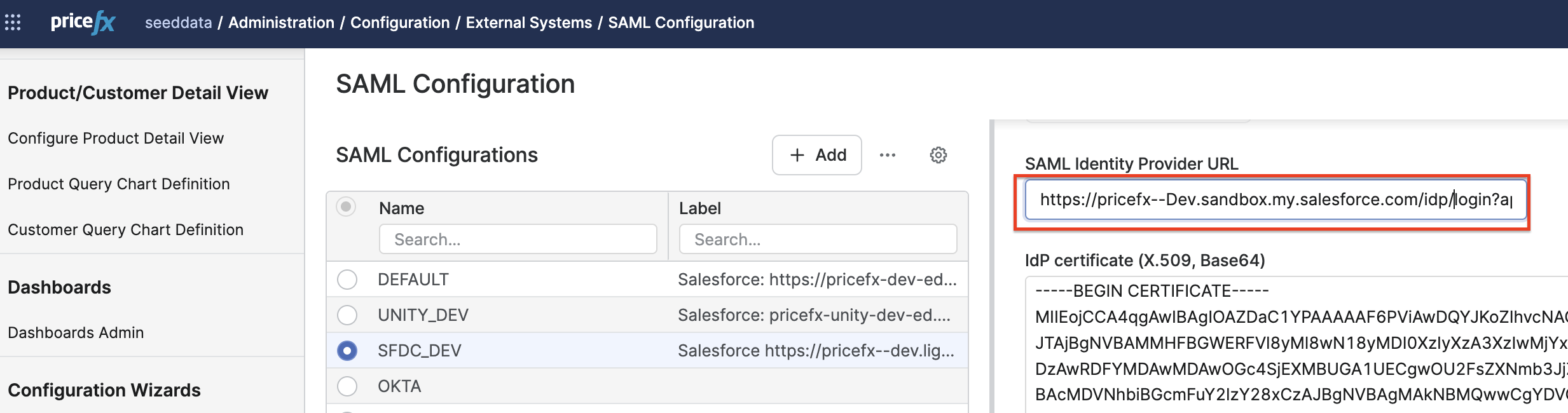The width and height of the screenshot is (1568, 413).
Task: Click the Label column search field
Action: pyautogui.click(x=818, y=240)
